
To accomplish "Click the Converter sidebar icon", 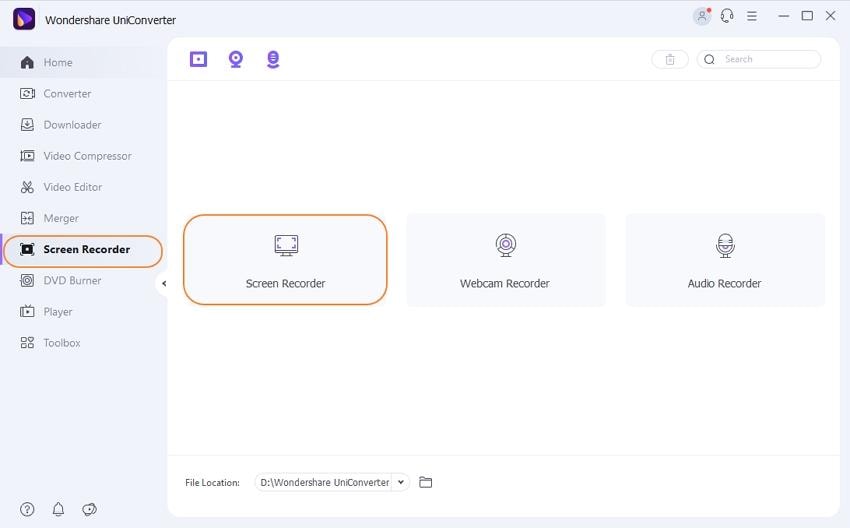I will point(27,94).
